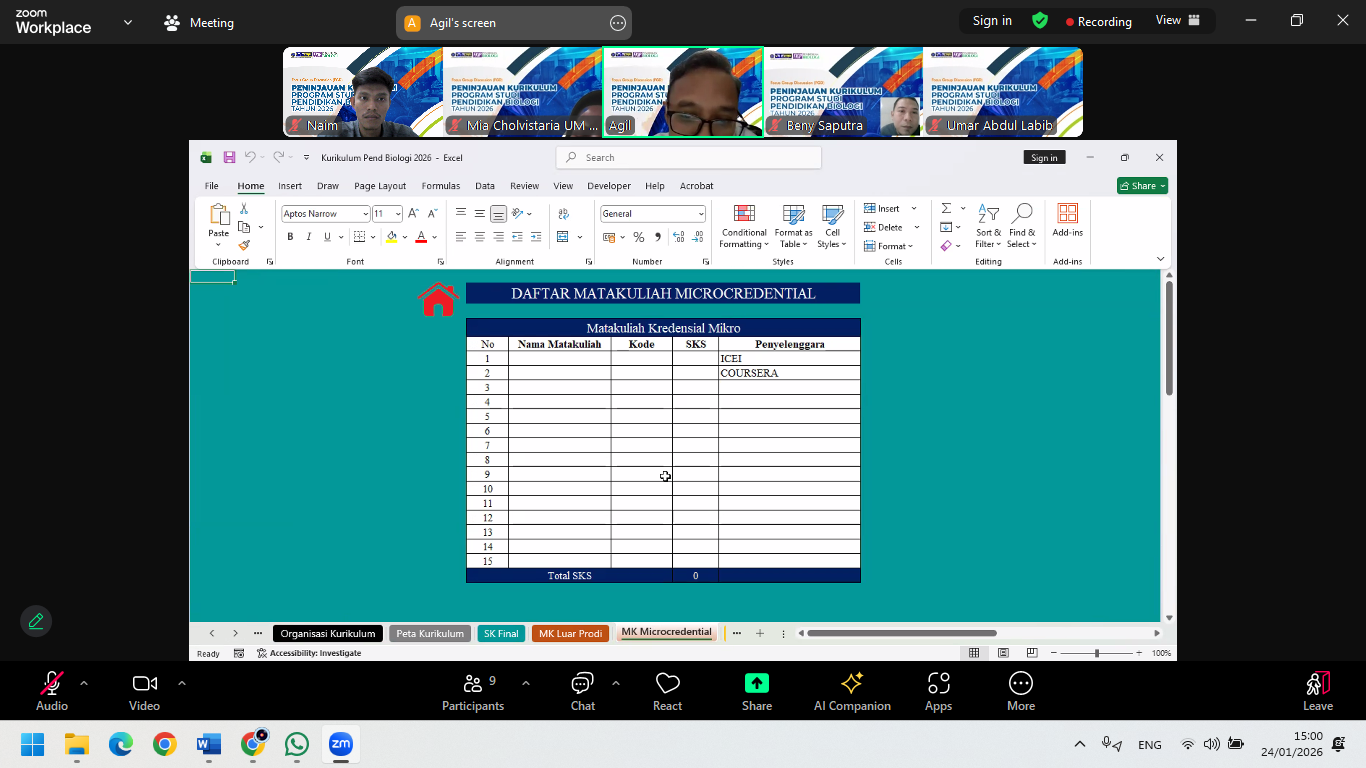Open the Zoom Chat panel

[x=583, y=684]
